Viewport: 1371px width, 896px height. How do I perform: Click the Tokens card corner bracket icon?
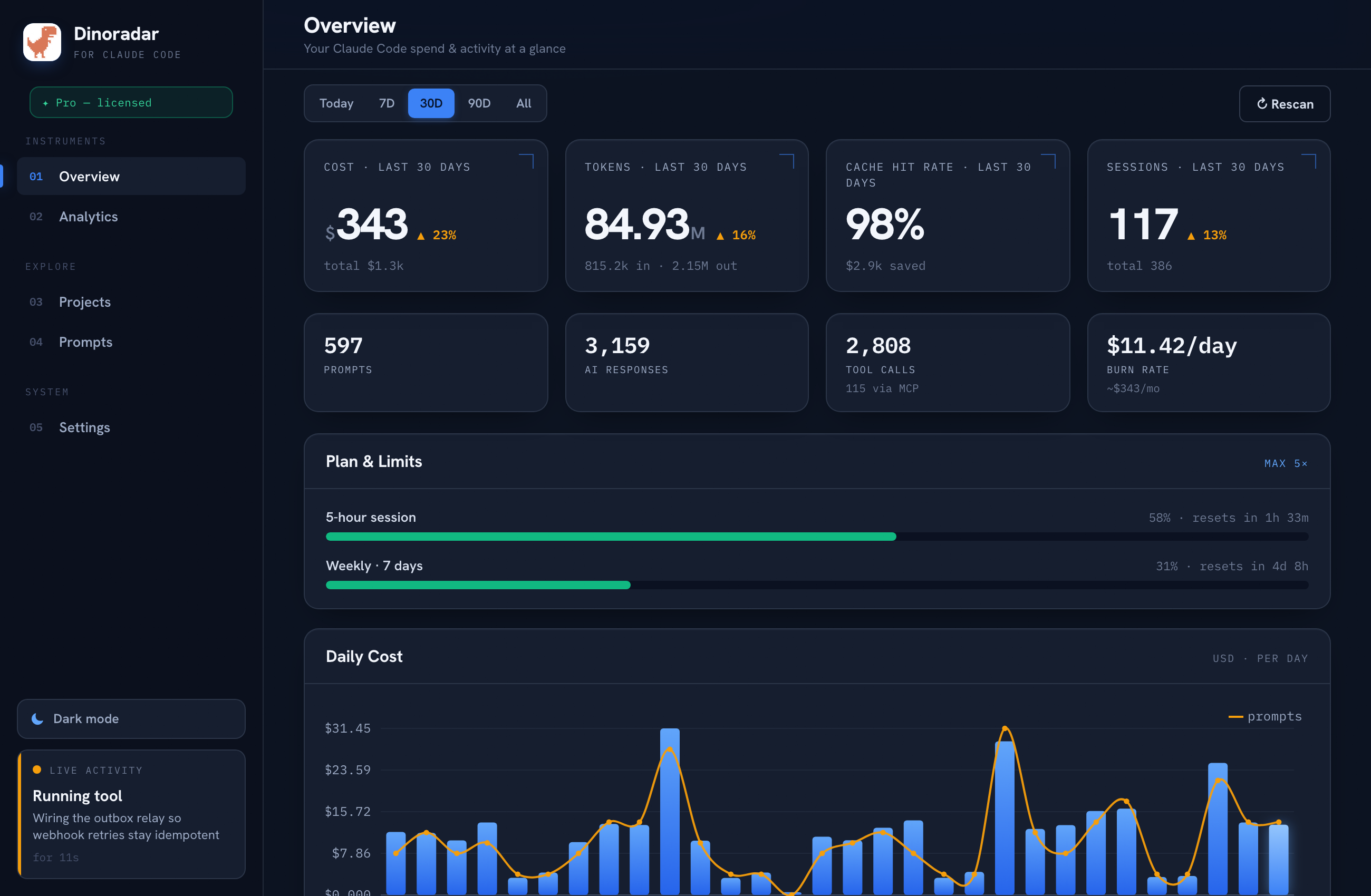click(x=787, y=161)
